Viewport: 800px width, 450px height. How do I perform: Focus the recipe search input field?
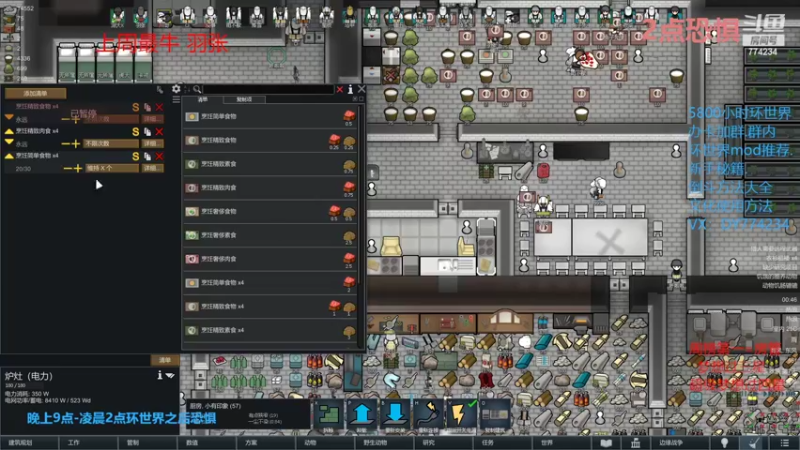[269, 89]
